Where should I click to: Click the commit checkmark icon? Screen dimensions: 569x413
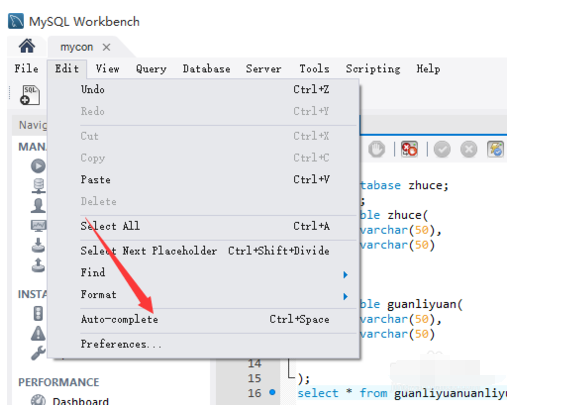pos(442,149)
